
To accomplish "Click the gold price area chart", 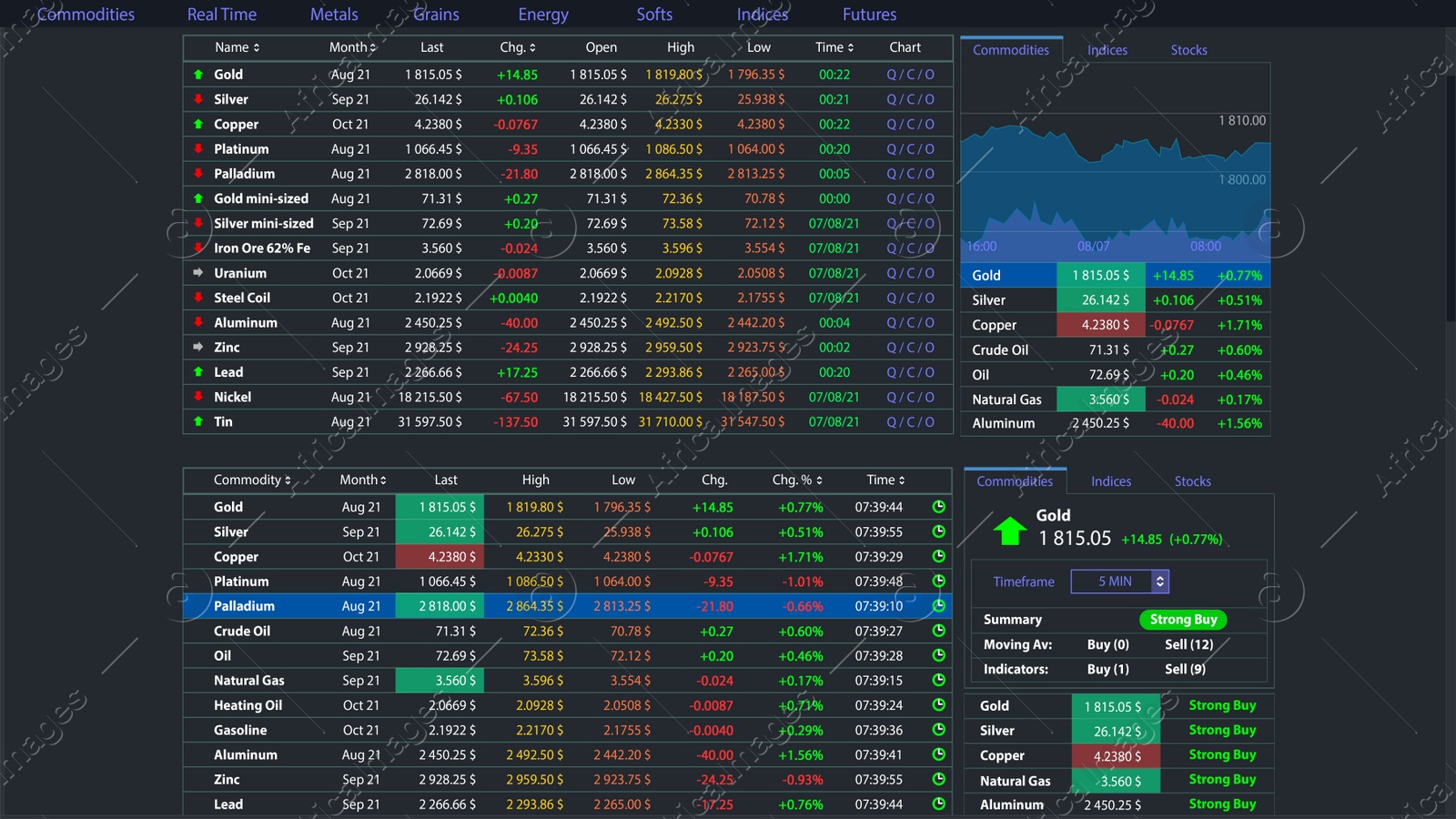I will pos(1115,187).
